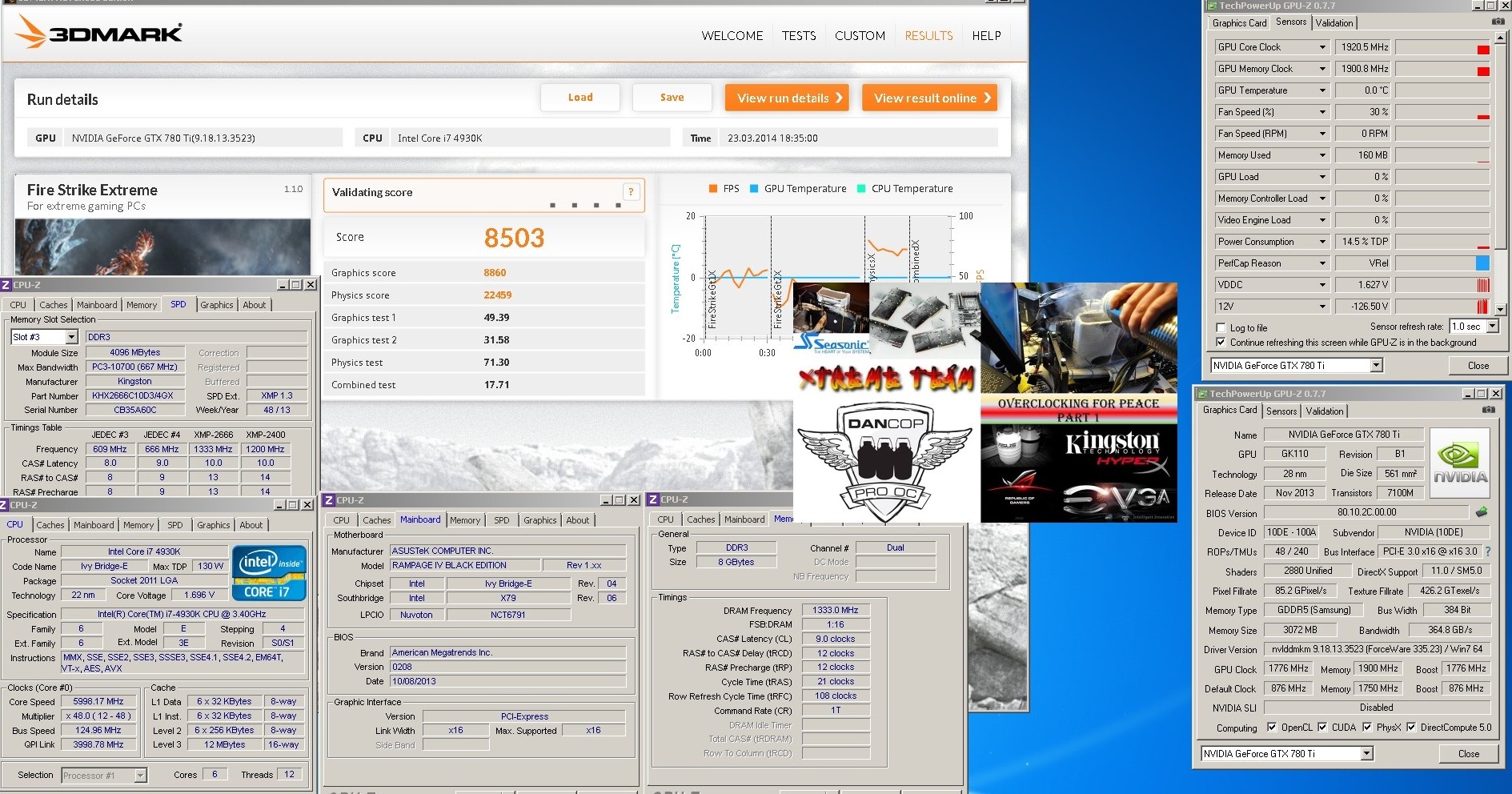This screenshot has height=794, width=1512.
Task: Click the NVIDIA logo in GPU-Z
Action: coord(1460,463)
